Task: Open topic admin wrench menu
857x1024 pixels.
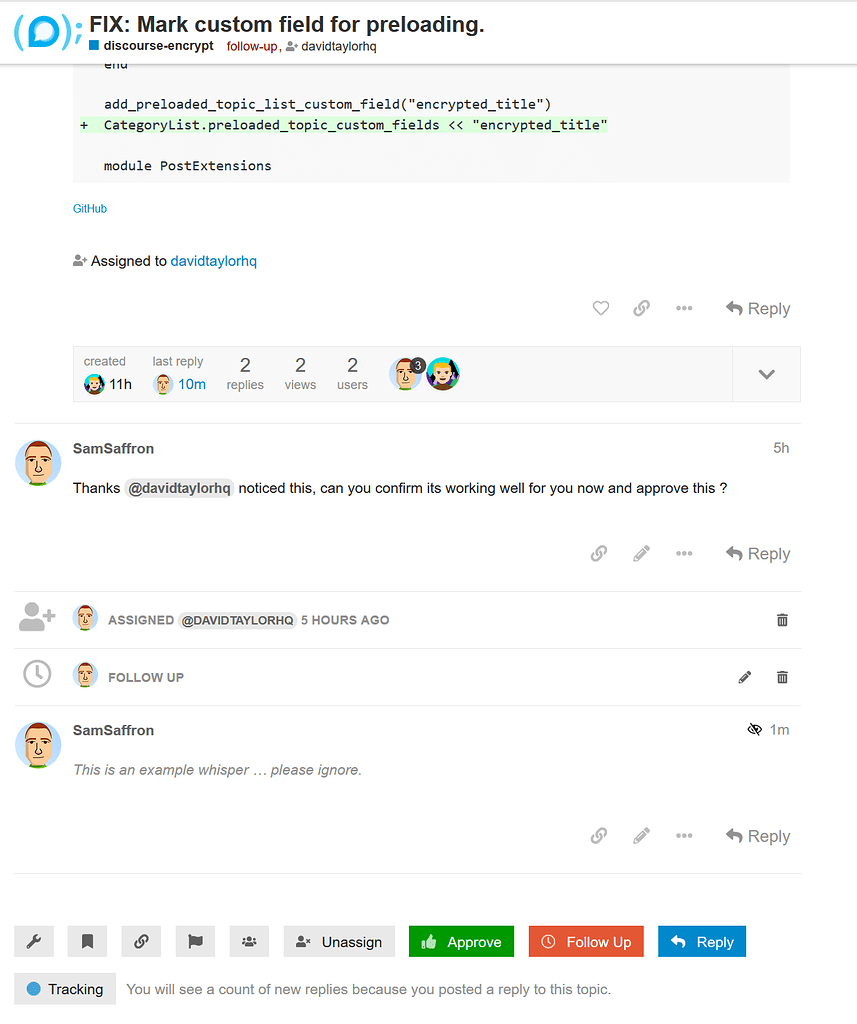Action: [x=33, y=941]
